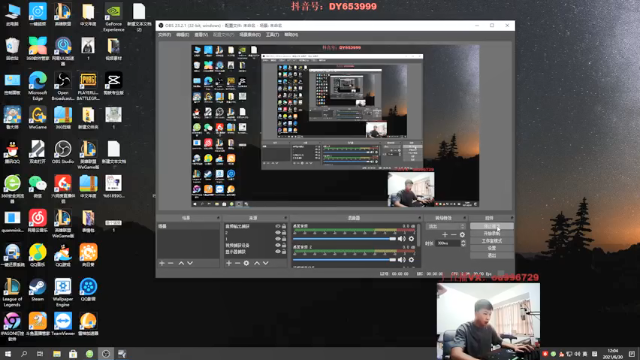
Task: Open TeamViewer desktop shortcut
Action: pos(63,324)
